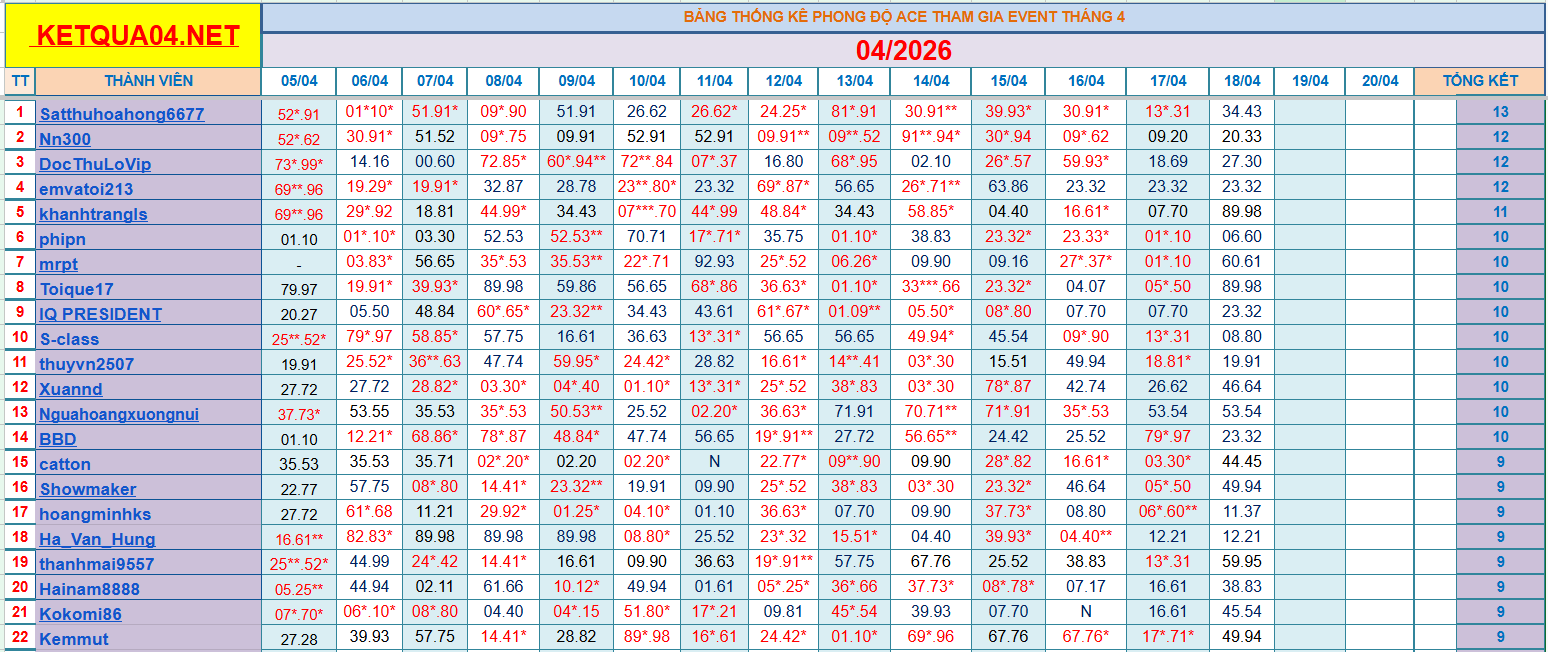Select the N cell in catton's row

(714, 462)
